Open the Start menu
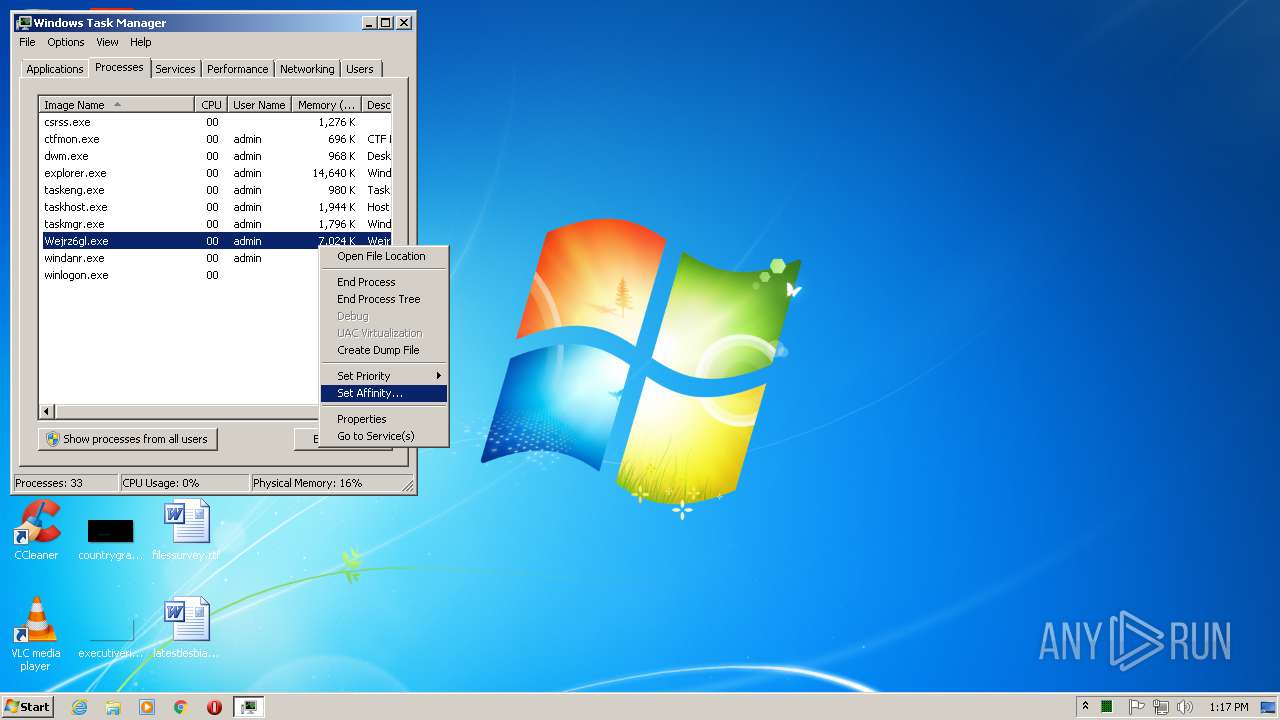This screenshot has height=720, width=1280. [27, 707]
